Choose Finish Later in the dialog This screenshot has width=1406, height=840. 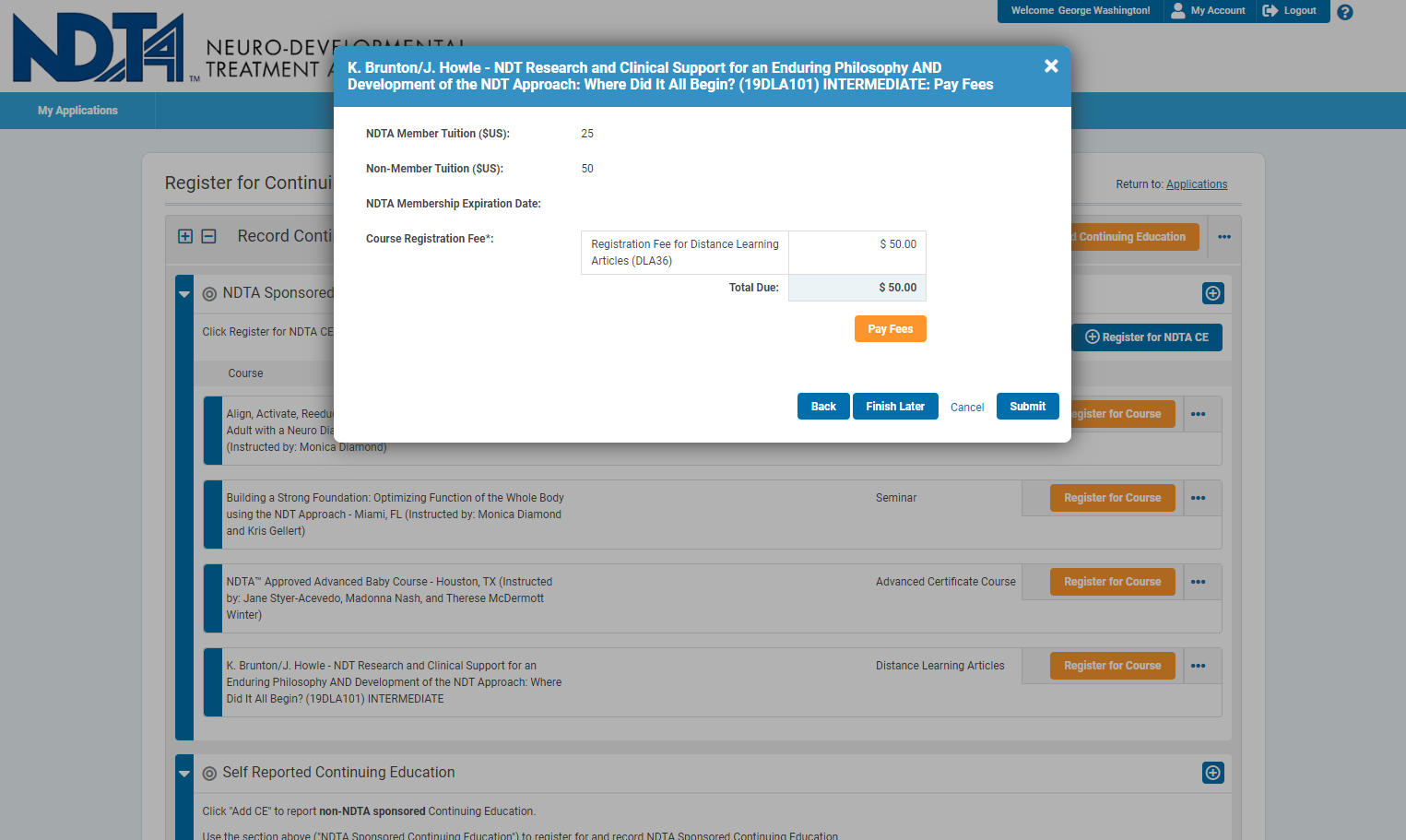click(x=895, y=407)
